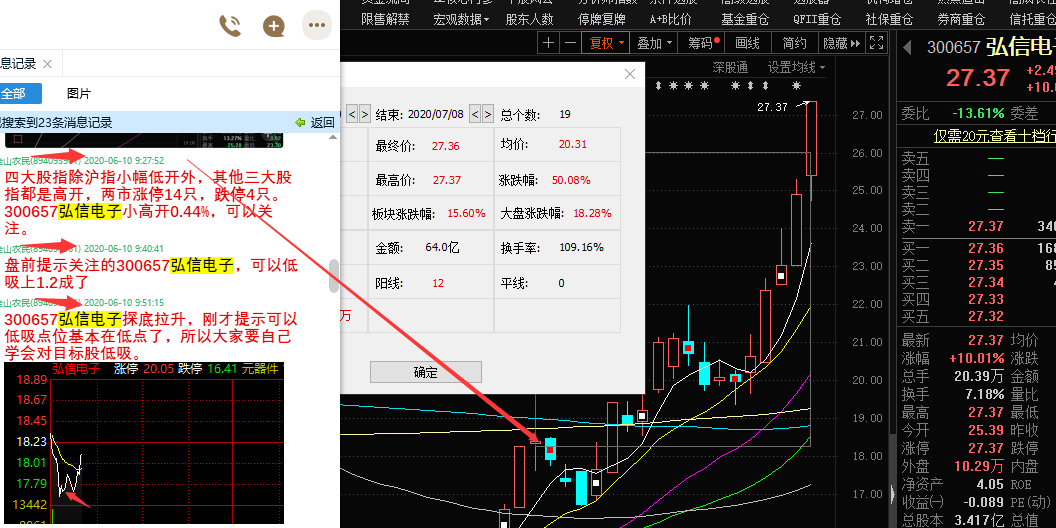Image resolution: width=1056 pixels, height=528 pixels.
Task: Click 金额 value 64.0亿 in dialog
Action: point(442,247)
